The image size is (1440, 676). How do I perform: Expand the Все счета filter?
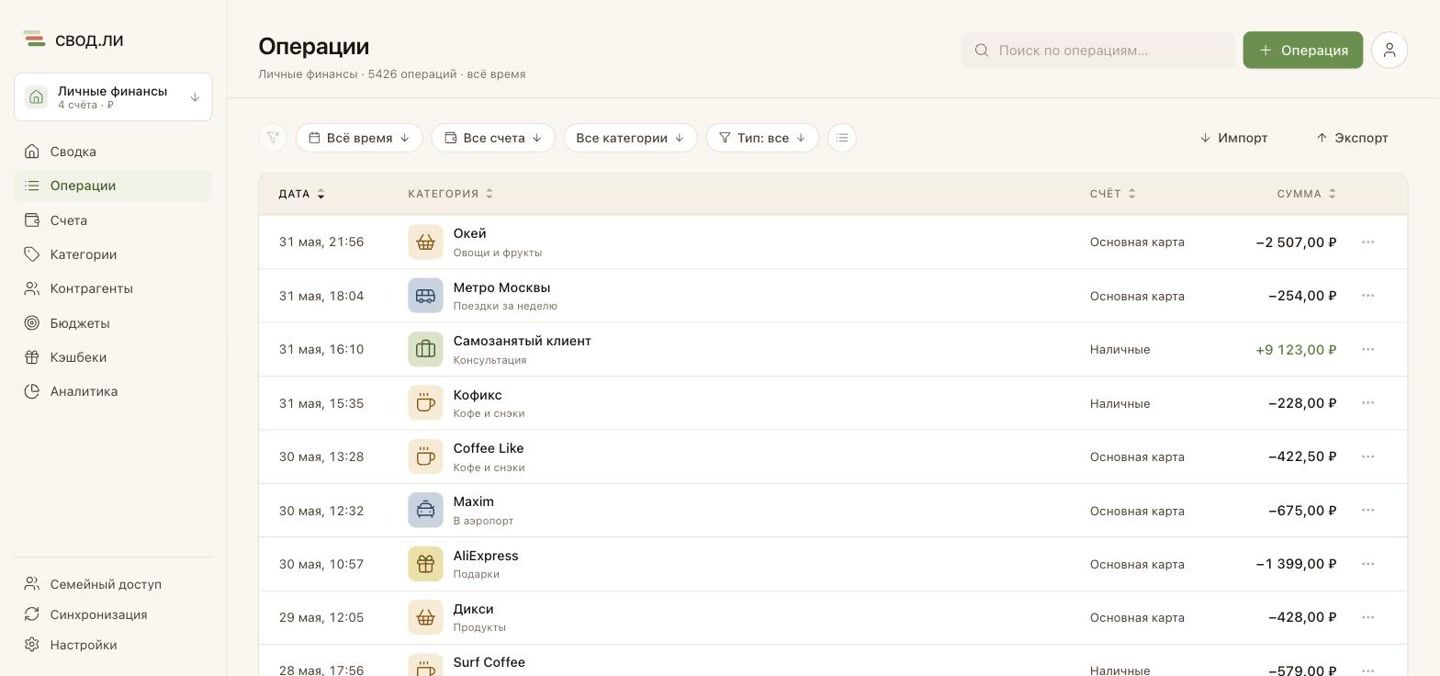[x=493, y=138]
